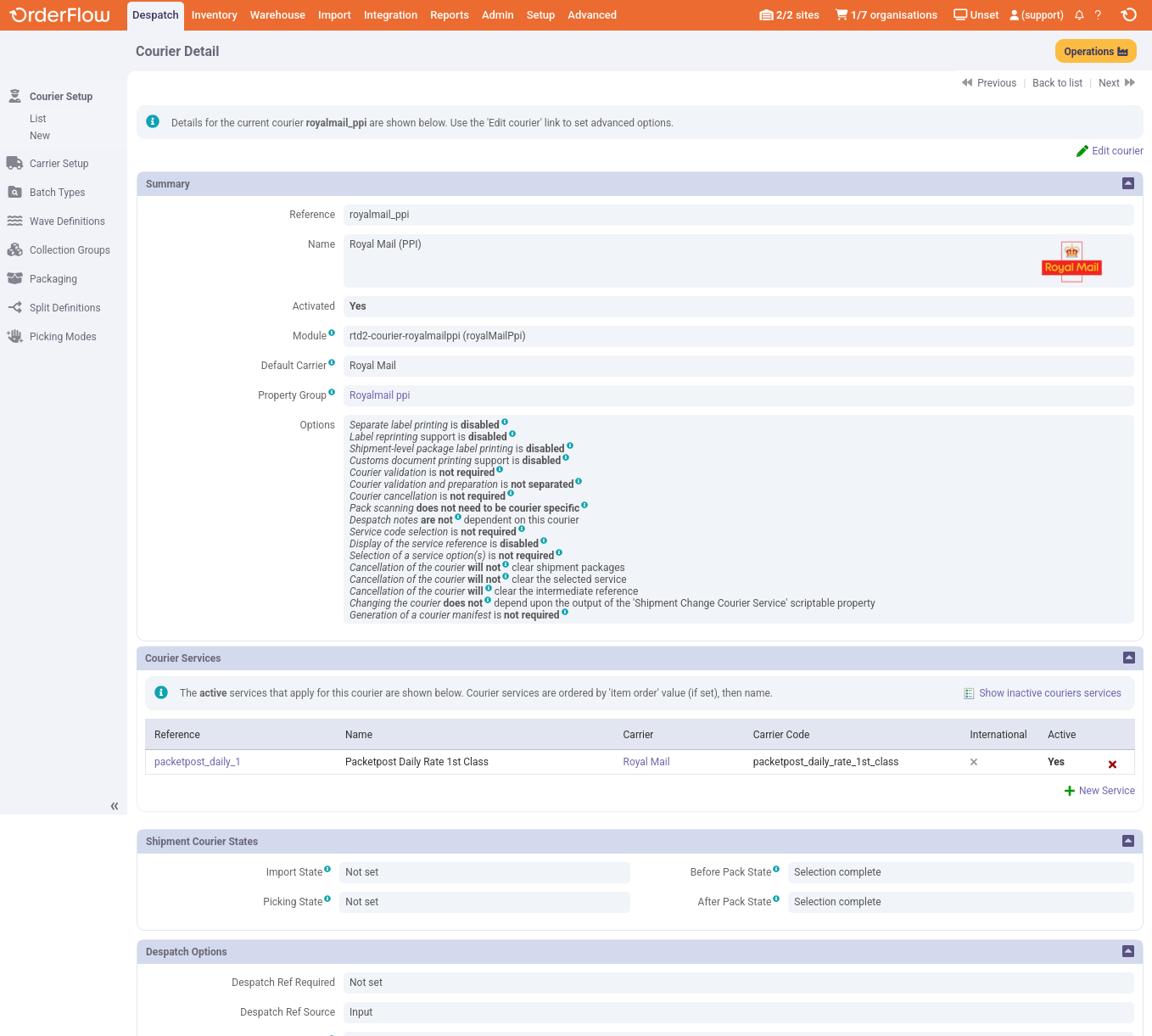Collapse the left sidebar with double chevron
The height and width of the screenshot is (1036, 1152).
[x=115, y=806]
